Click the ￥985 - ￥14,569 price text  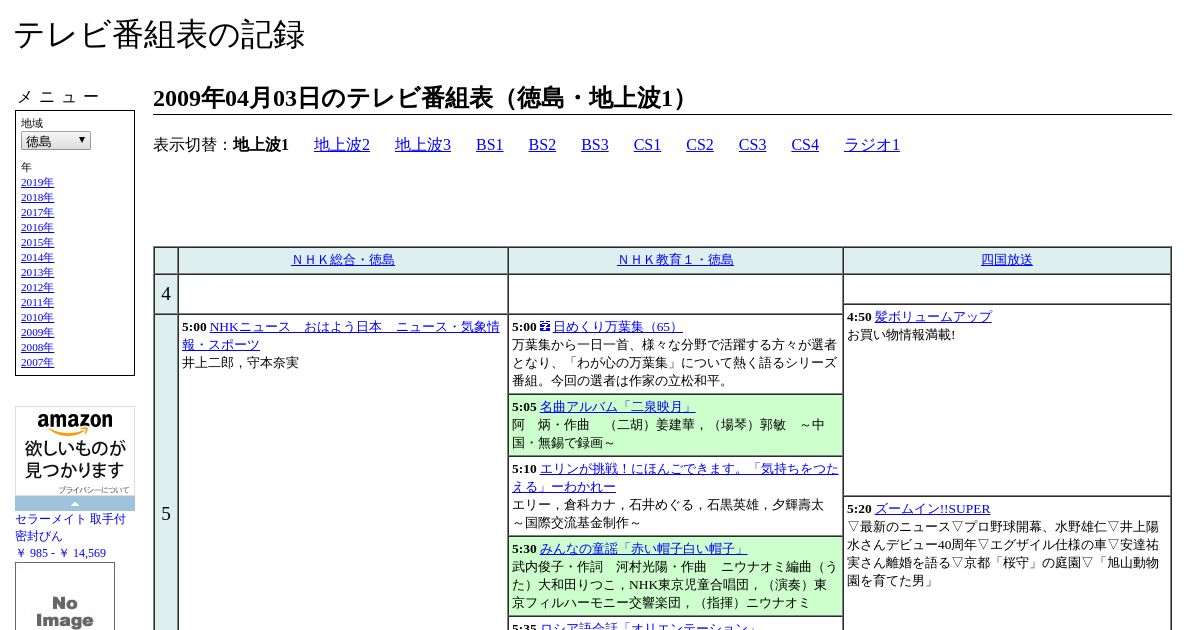(60, 553)
